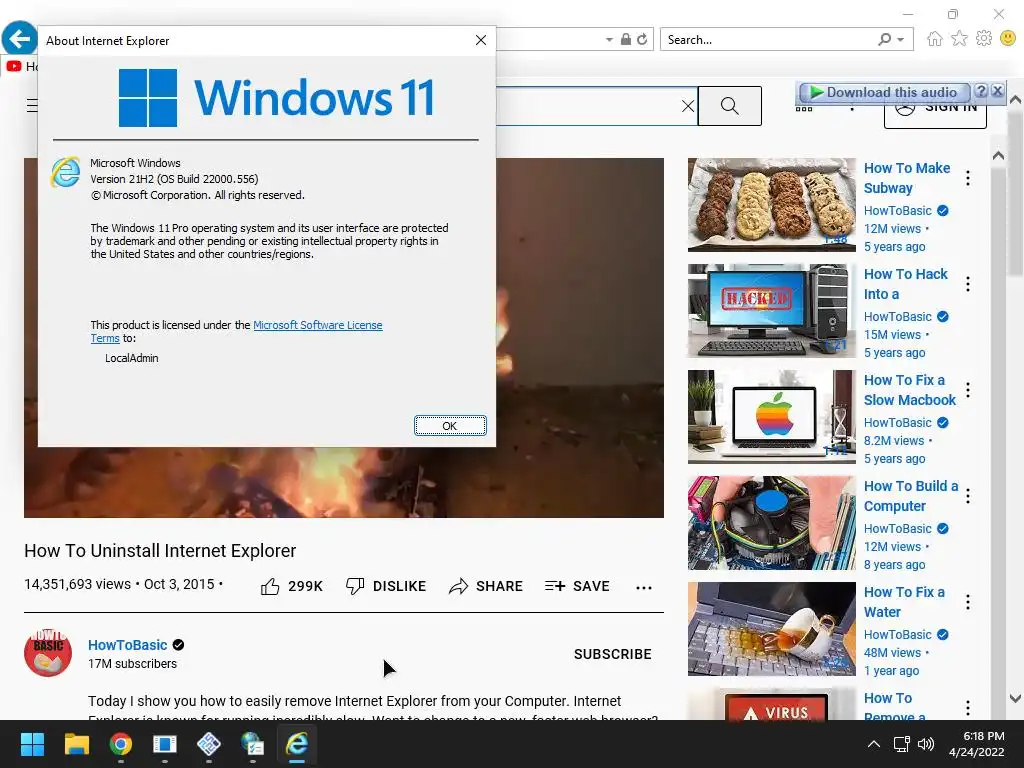Viewport: 1024px width, 768px height.
Task: Click the IE back arrow button
Action: click(x=19, y=38)
